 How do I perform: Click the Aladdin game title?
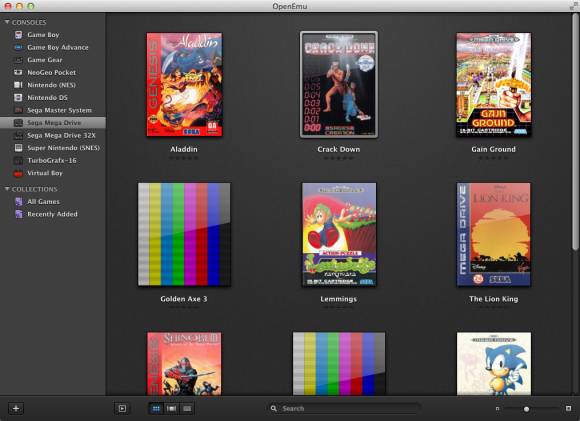[184, 149]
